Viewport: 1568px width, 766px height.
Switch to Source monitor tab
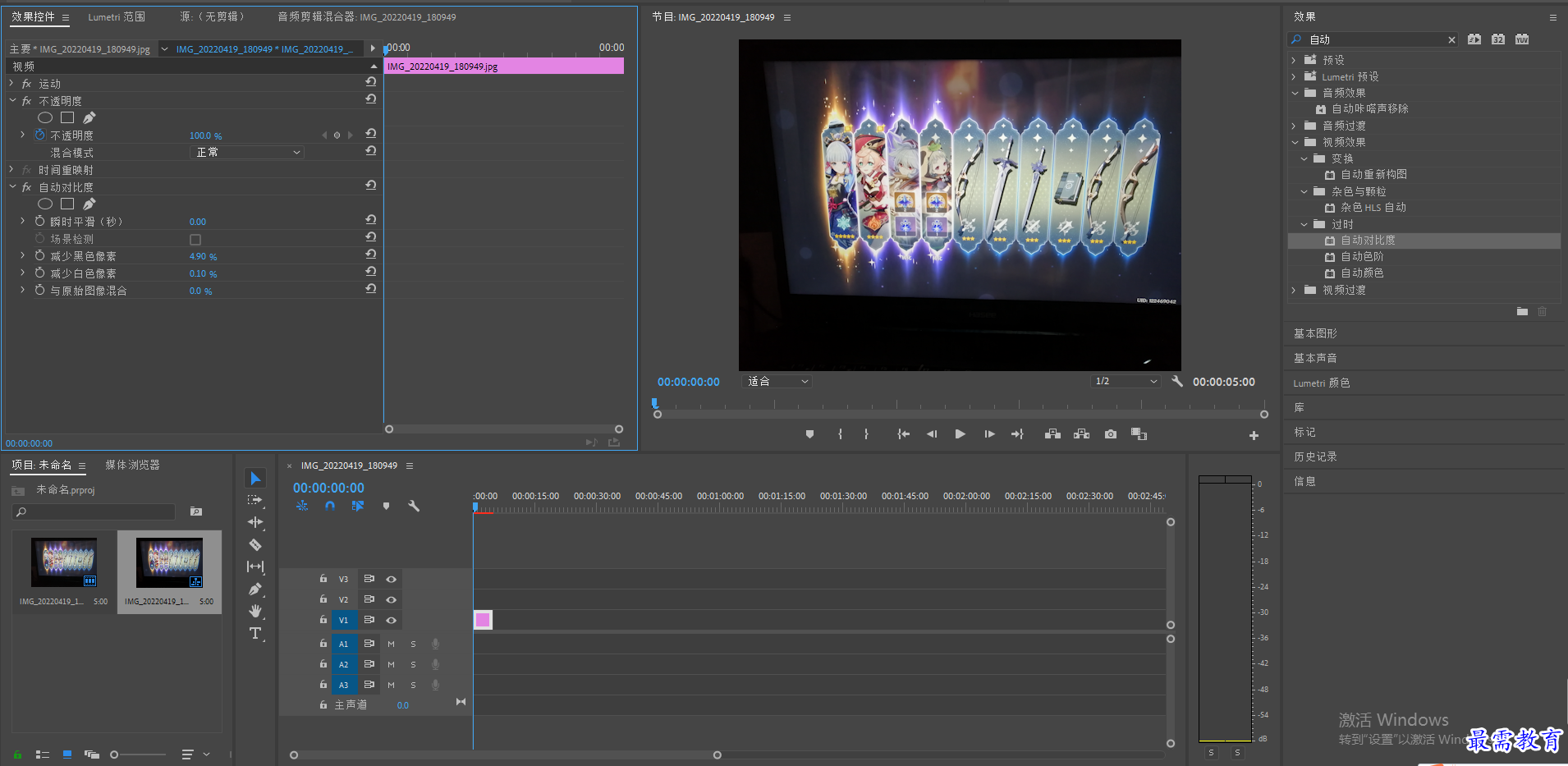pos(212,16)
